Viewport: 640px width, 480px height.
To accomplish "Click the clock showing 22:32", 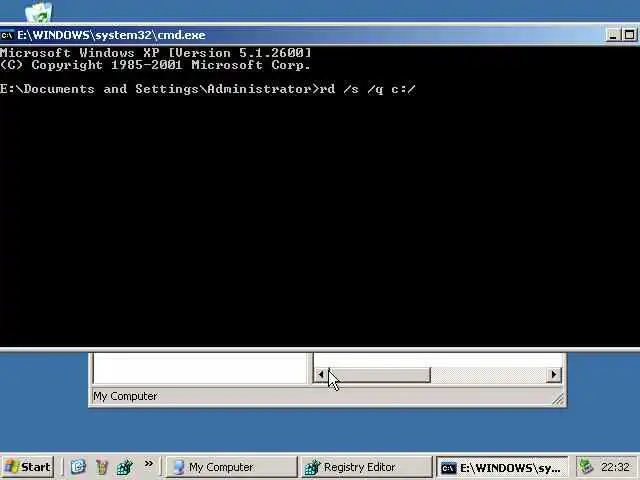I will (615, 467).
